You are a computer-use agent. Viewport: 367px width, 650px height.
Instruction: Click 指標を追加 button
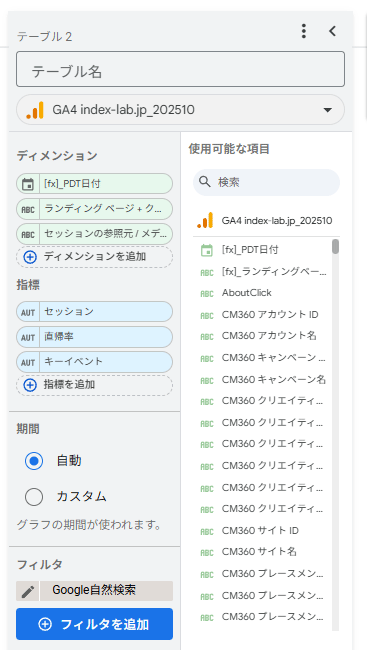(x=95, y=385)
